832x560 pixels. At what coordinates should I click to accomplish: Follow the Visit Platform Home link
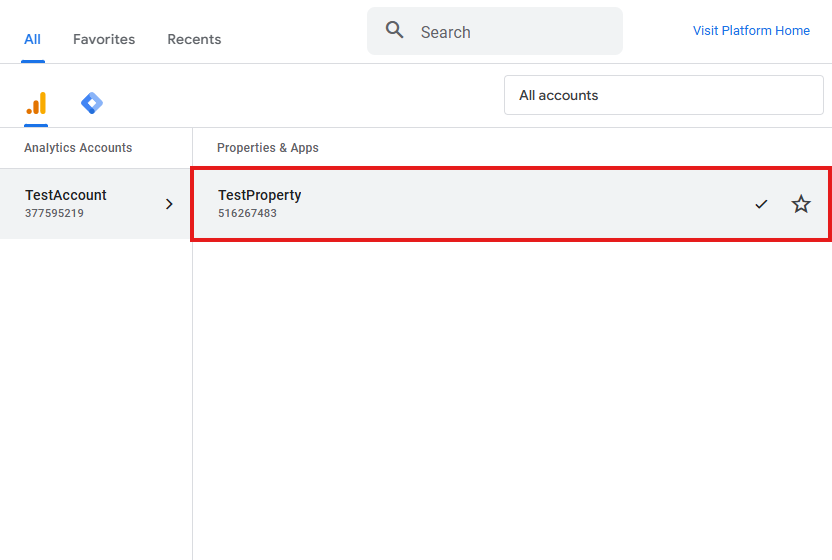[x=751, y=31]
